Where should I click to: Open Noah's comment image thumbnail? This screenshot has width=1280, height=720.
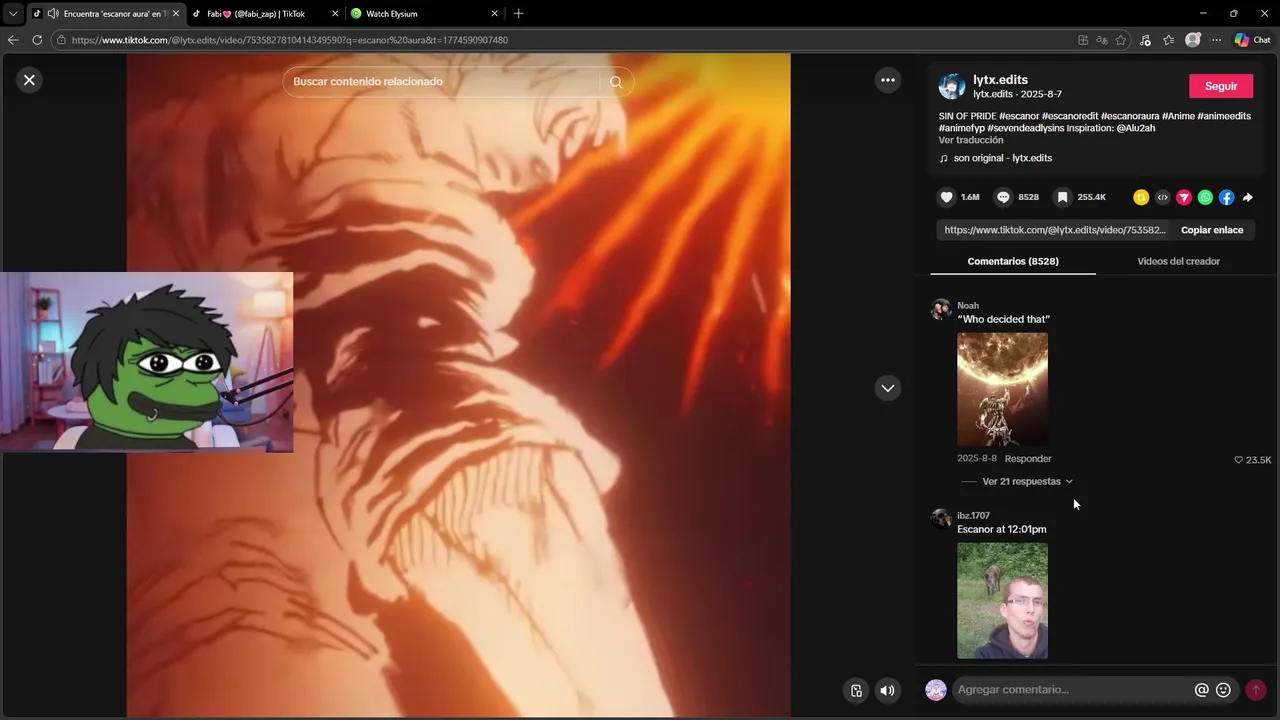click(x=1002, y=389)
